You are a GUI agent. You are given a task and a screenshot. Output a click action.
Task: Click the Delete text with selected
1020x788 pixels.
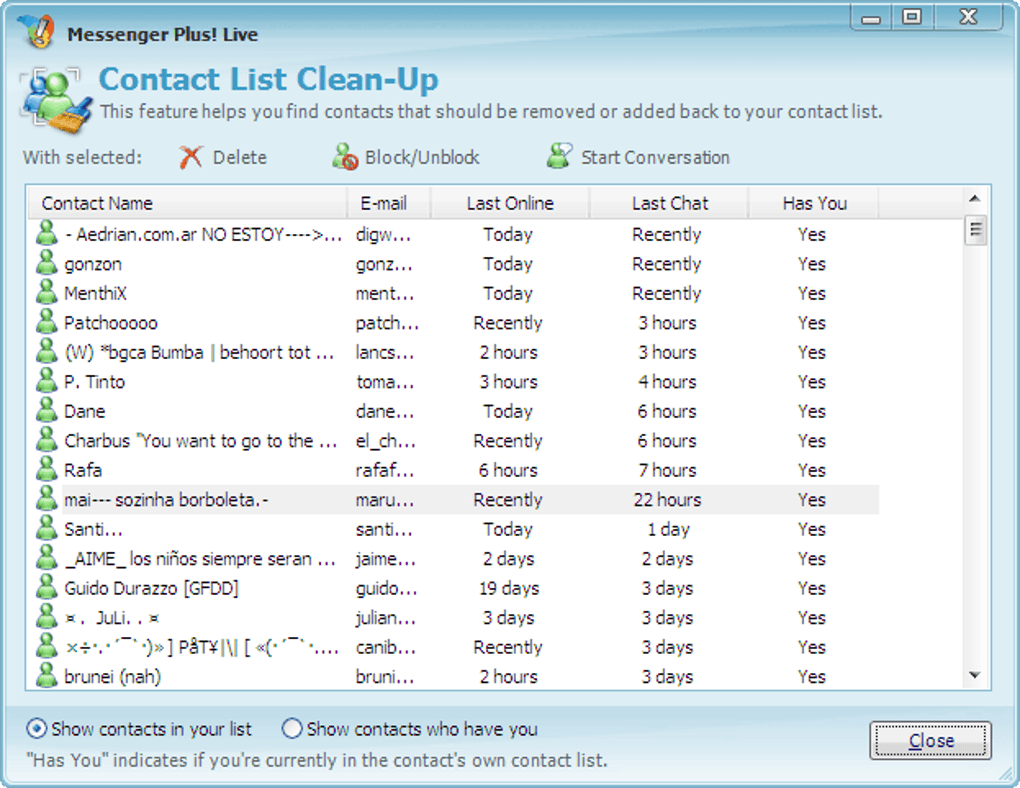(239, 157)
